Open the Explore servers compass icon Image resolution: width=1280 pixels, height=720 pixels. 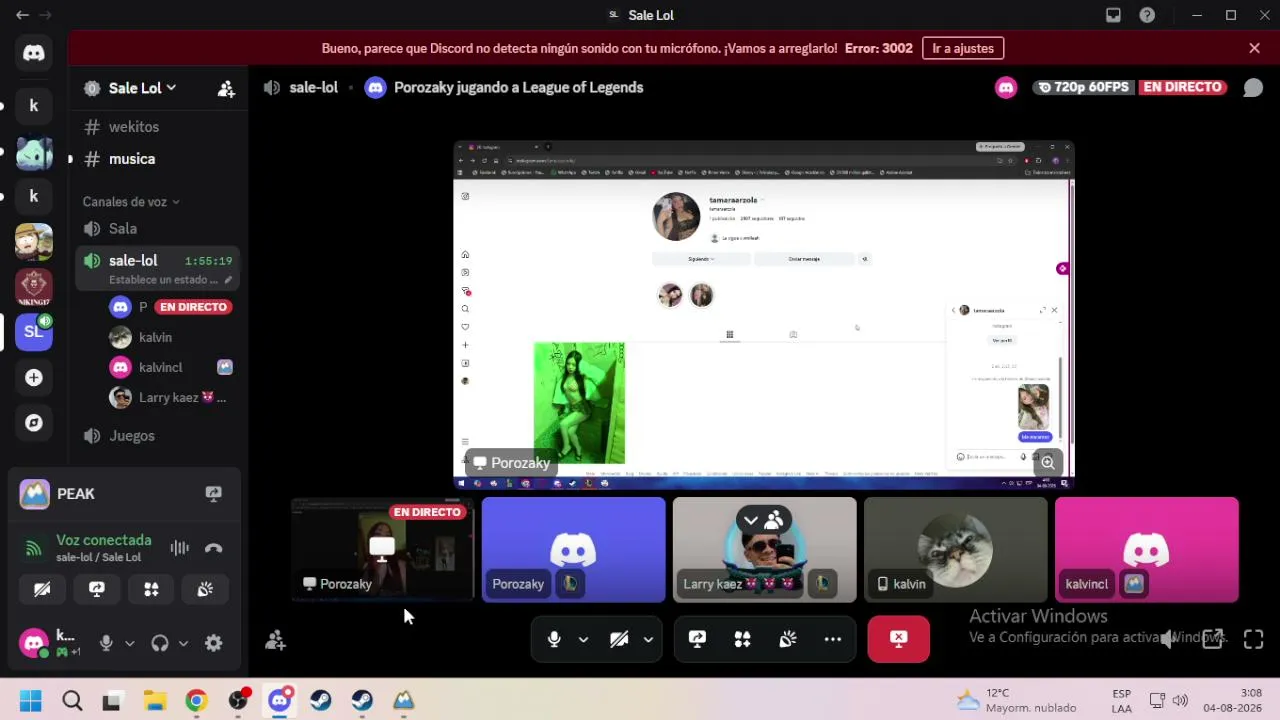34,423
